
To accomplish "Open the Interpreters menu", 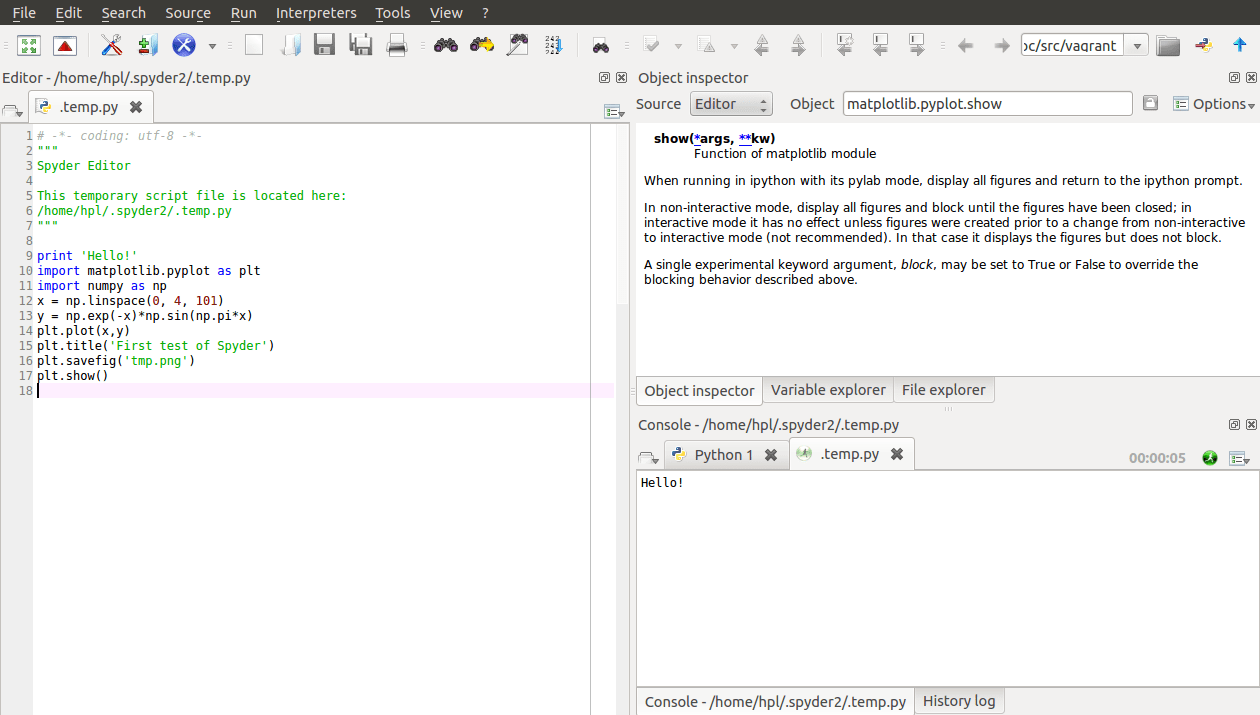I will [316, 13].
